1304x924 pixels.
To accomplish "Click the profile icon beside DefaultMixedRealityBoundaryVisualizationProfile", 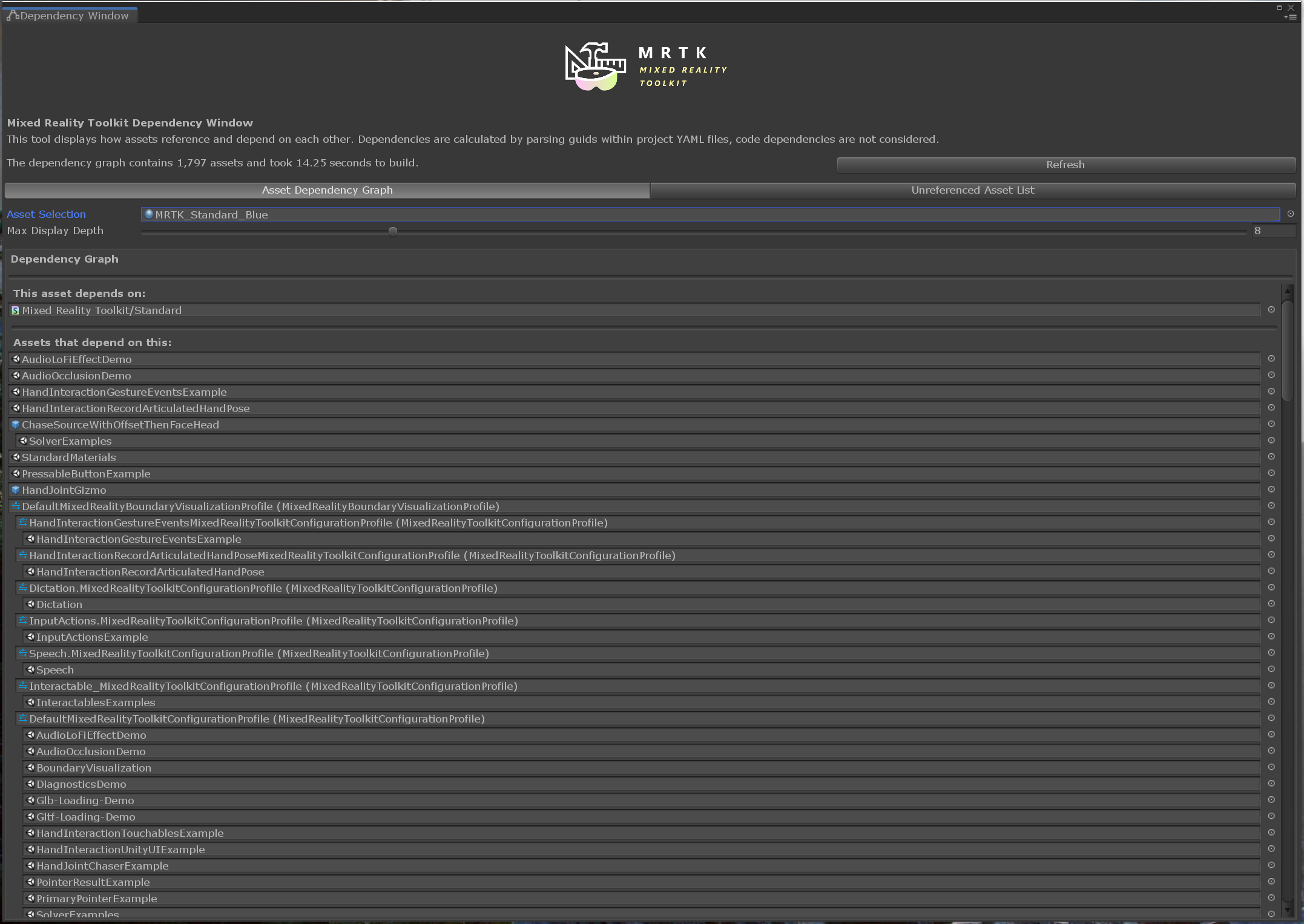I will pyautogui.click(x=16, y=507).
